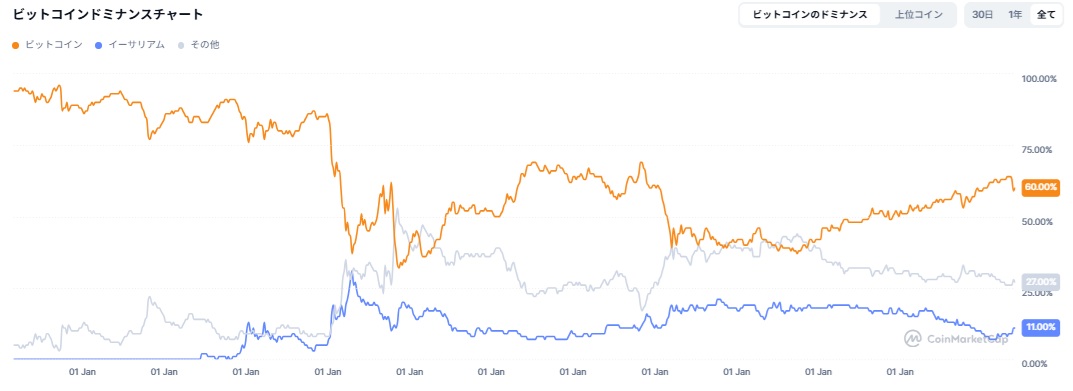Click the 100.00% y-axis label

pyautogui.click(x=1038, y=79)
